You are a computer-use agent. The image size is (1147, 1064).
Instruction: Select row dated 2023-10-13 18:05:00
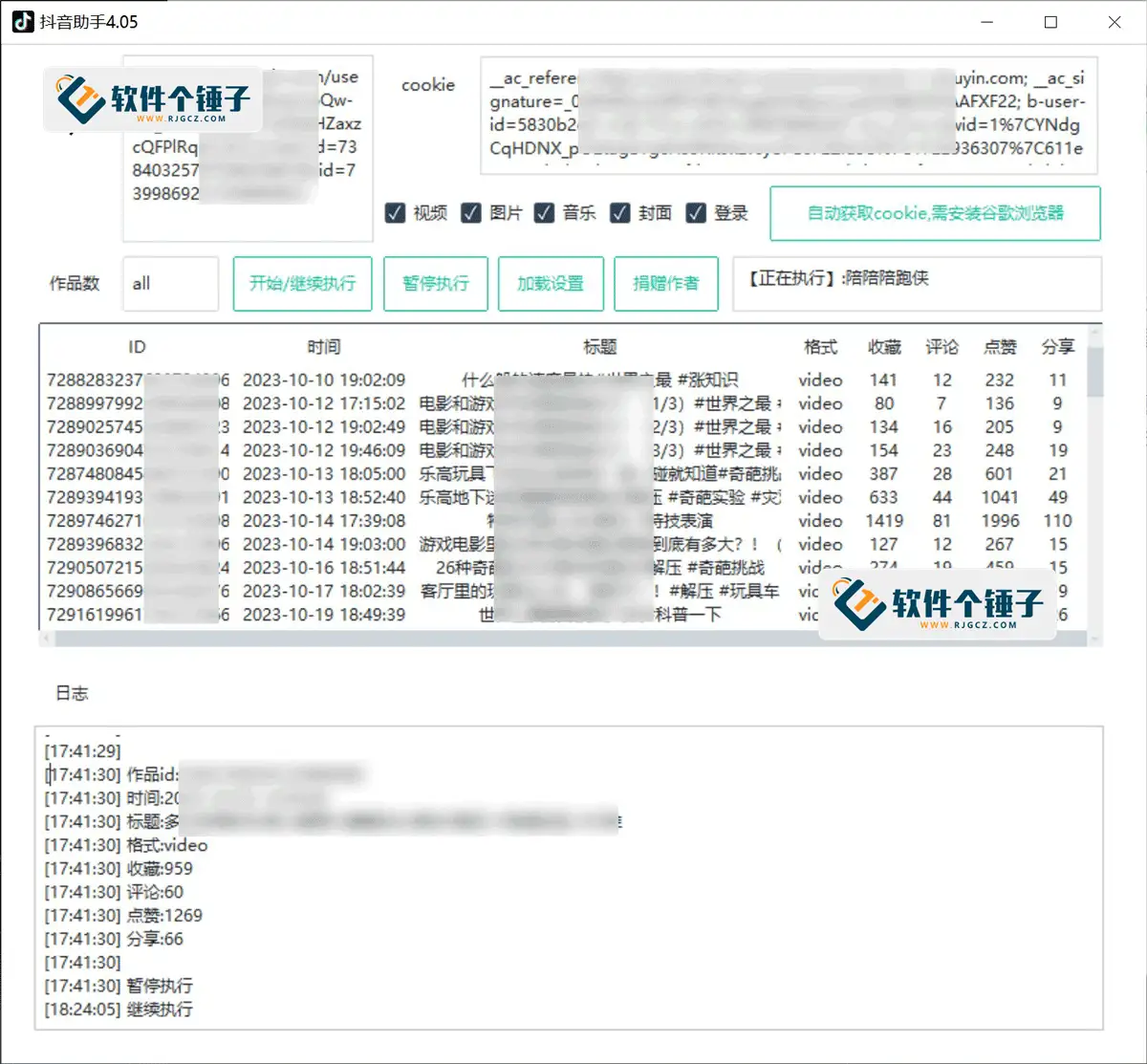pyautogui.click(x=564, y=474)
